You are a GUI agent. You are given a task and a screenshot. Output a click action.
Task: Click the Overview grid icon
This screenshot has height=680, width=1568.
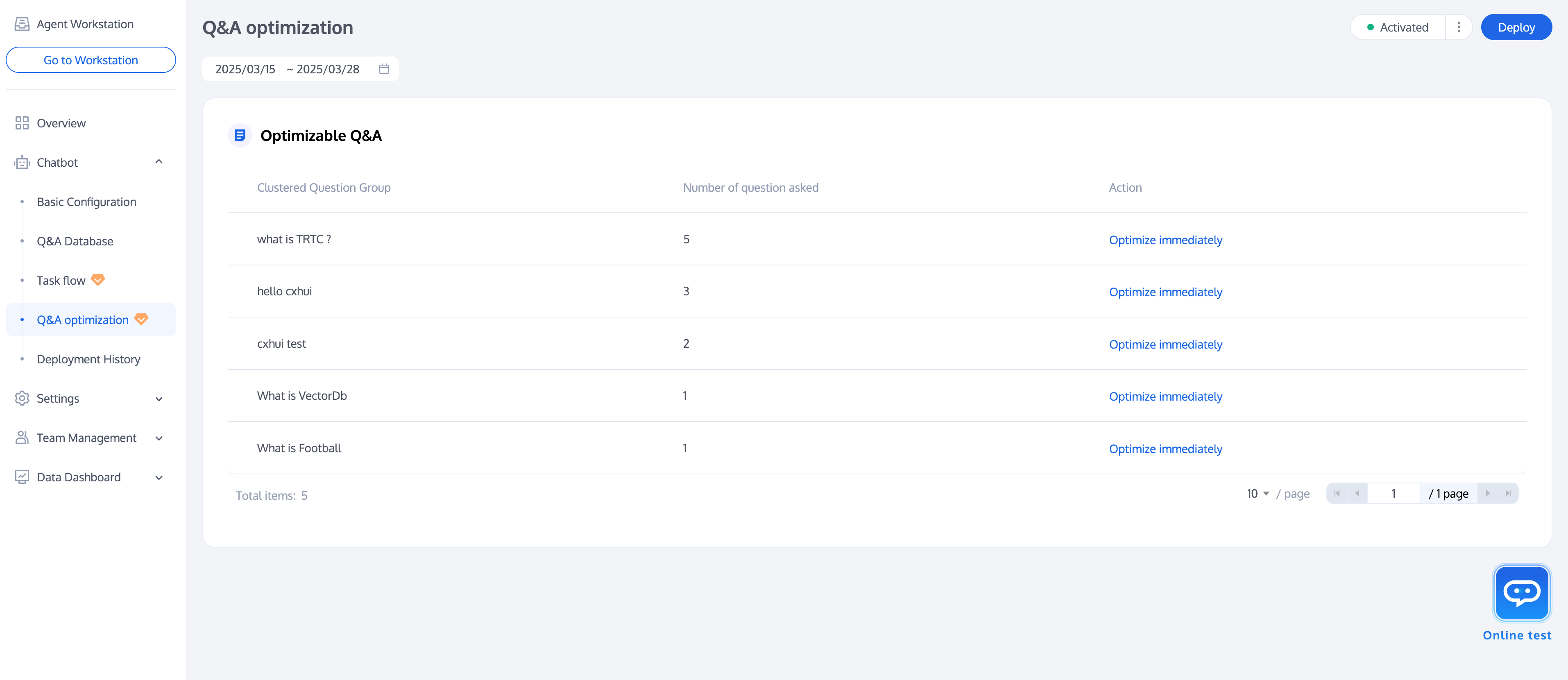click(22, 123)
